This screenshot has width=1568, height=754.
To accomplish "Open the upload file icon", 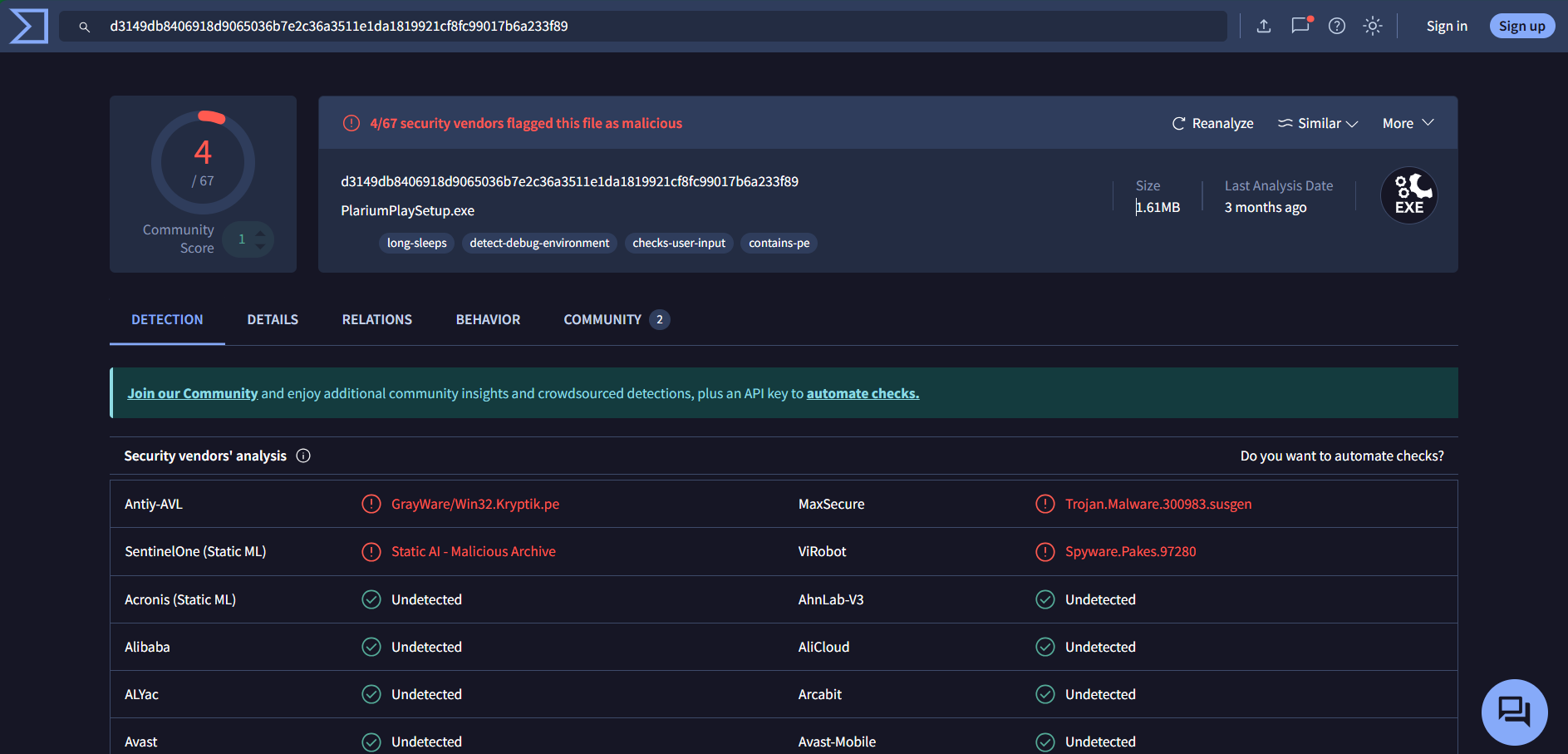I will coord(1264,26).
